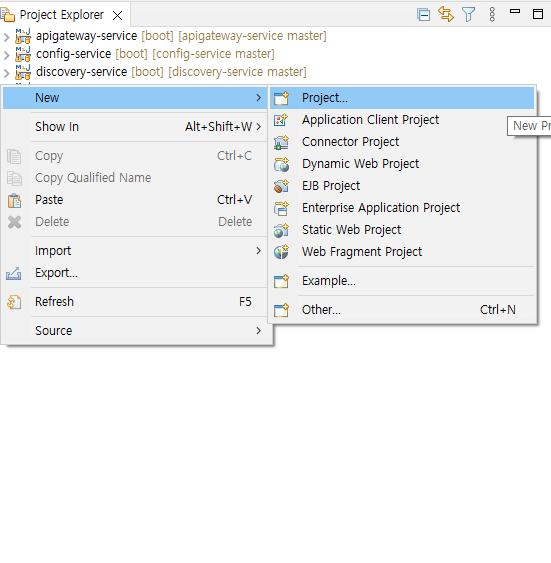The image size is (551, 563).
Task: Click the Enterprise Application Project icon
Action: click(x=281, y=208)
